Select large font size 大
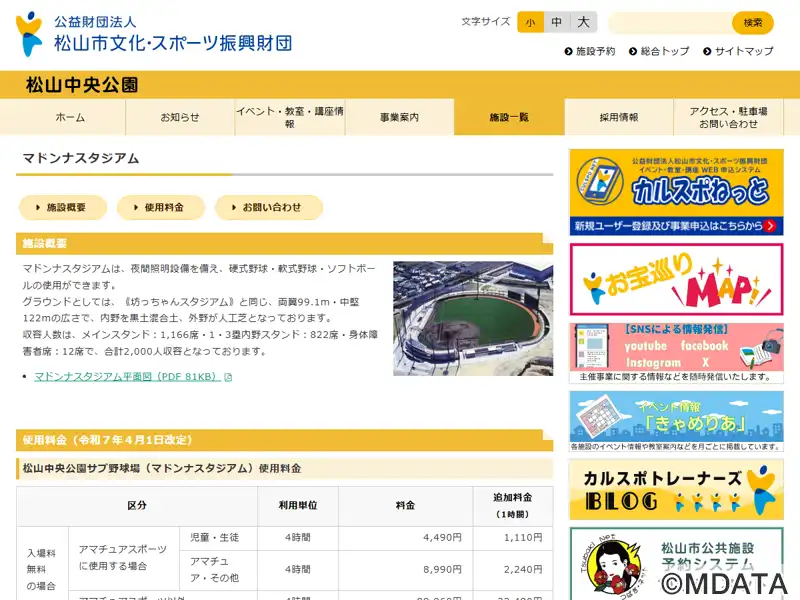Screen dimensions: 800x600 [583, 22]
